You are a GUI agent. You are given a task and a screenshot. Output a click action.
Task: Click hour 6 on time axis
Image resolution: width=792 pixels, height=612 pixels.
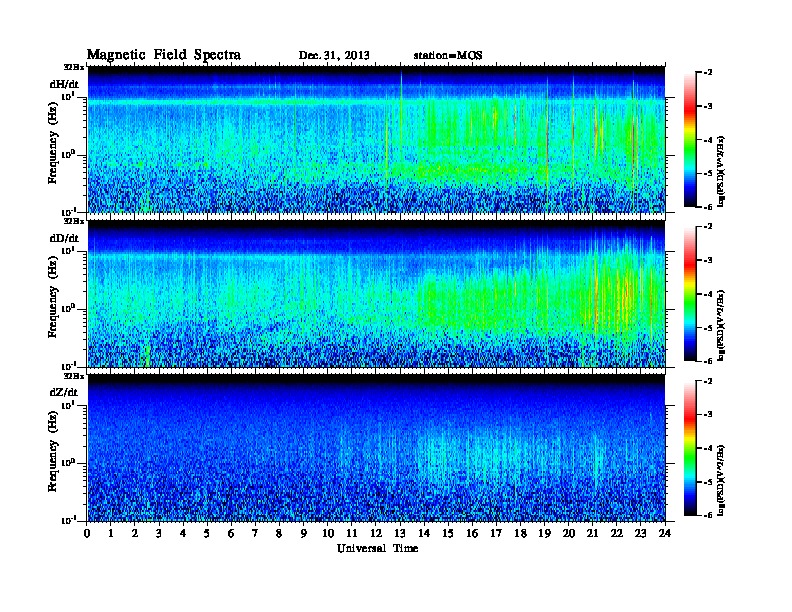231,534
